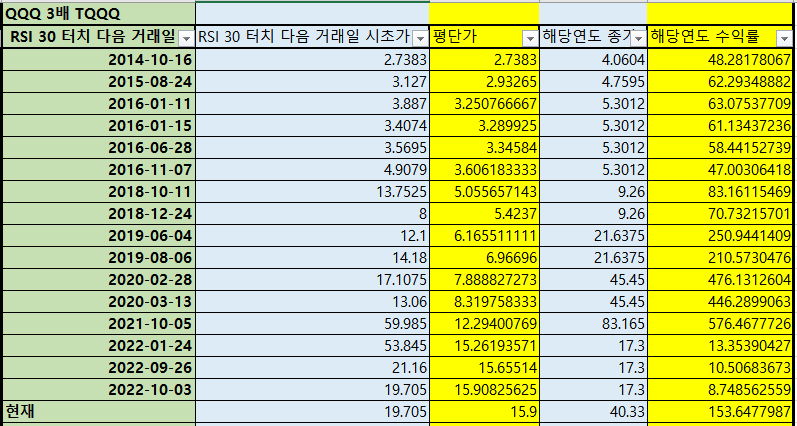Select date cell 2019-08-06
Screen dimensions: 797x426
(x=99, y=258)
